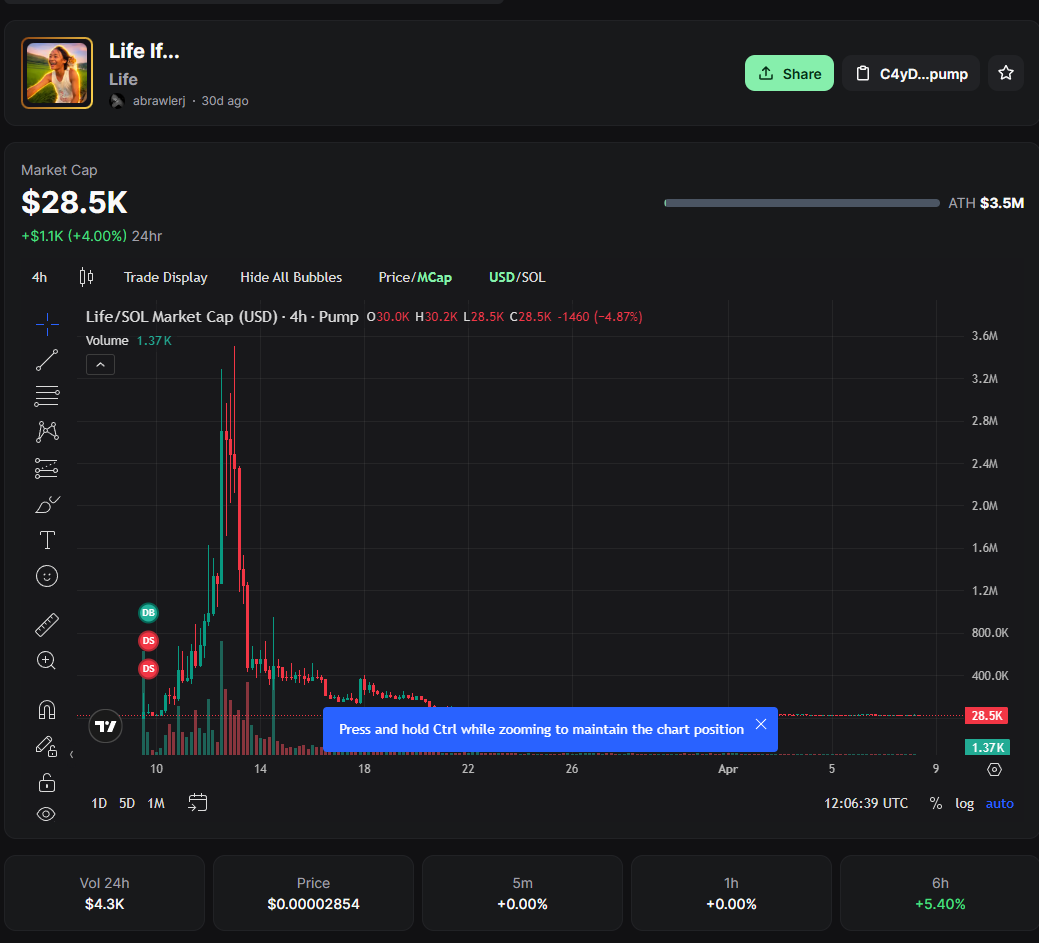Click the green Share button
This screenshot has height=943, width=1039.
coord(789,73)
